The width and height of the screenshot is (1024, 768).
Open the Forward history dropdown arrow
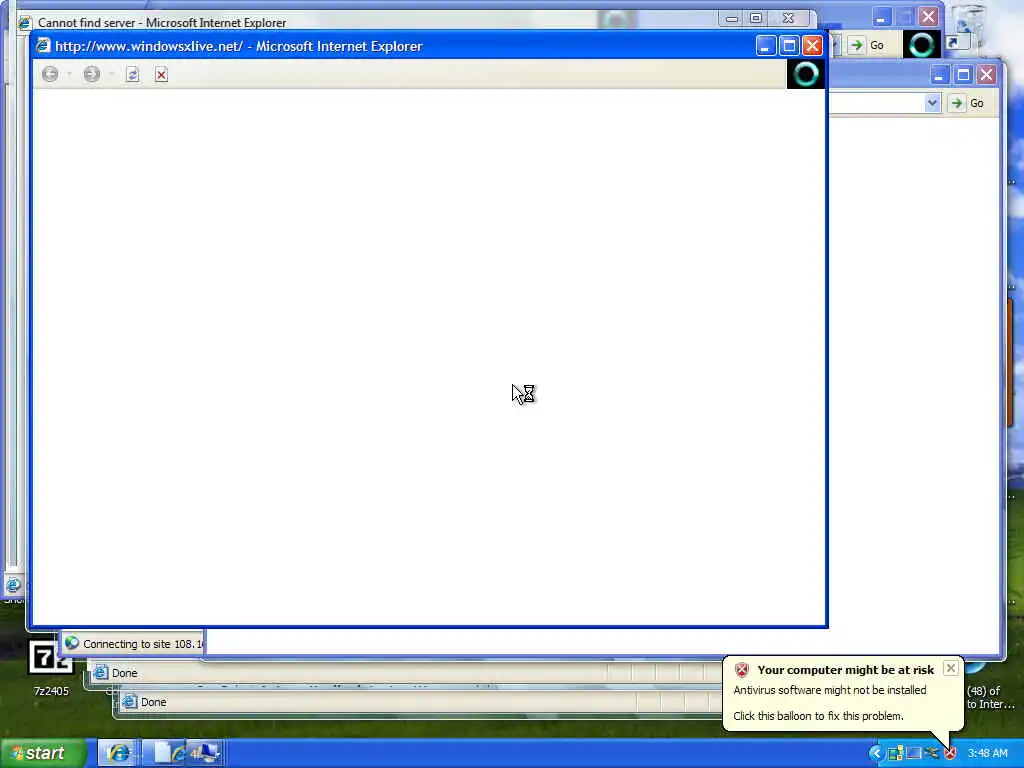tap(111, 74)
